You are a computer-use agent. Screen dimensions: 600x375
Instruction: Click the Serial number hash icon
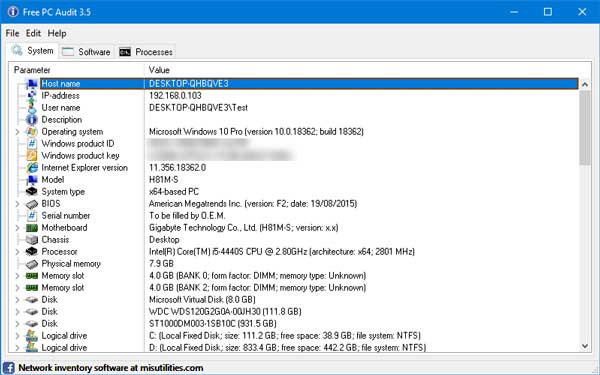32,215
